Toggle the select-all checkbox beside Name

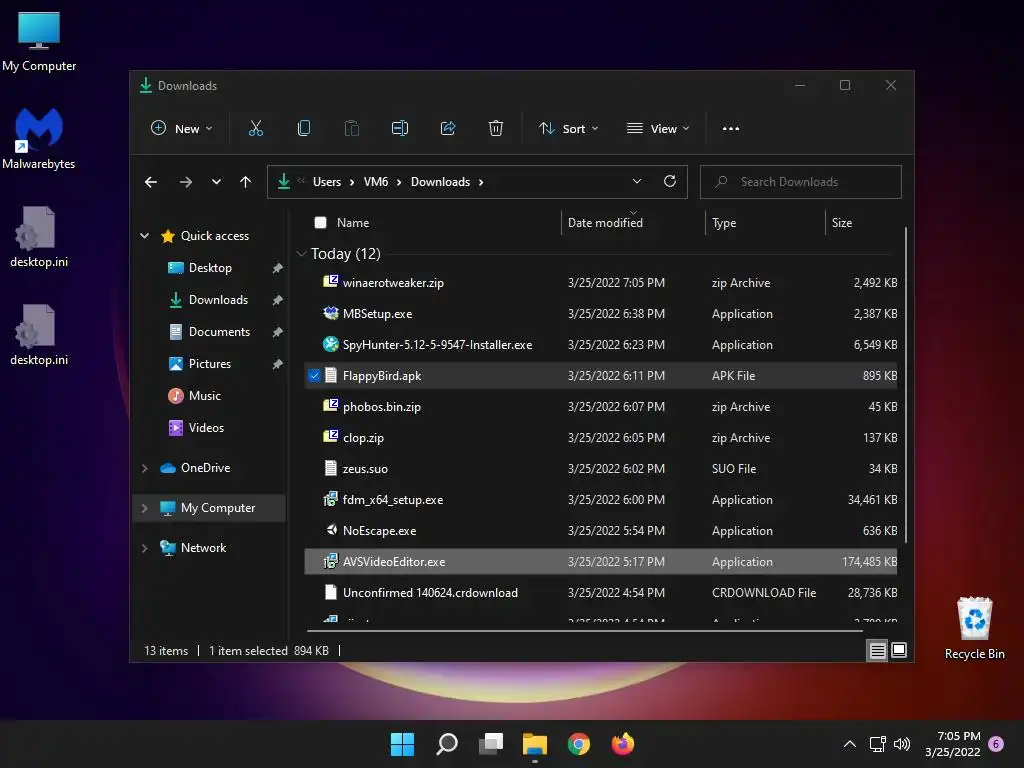pyautogui.click(x=320, y=223)
